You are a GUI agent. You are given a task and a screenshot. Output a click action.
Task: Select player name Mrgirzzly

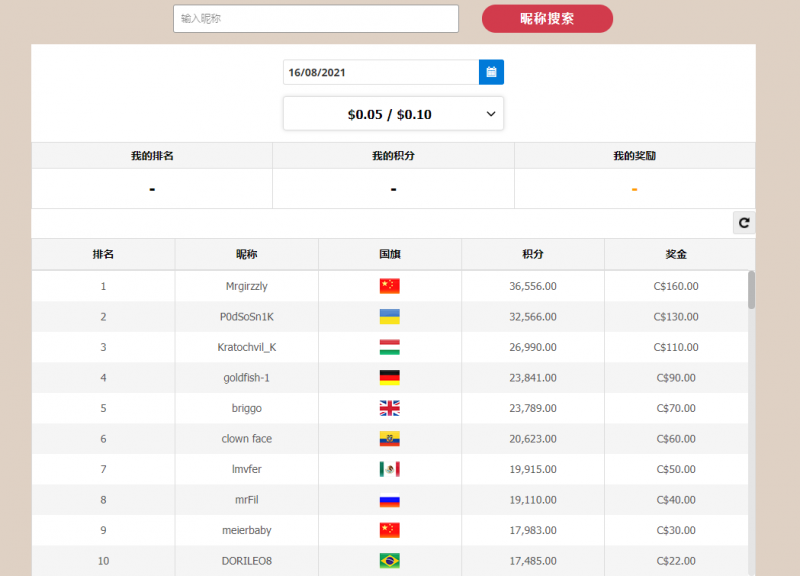click(246, 286)
